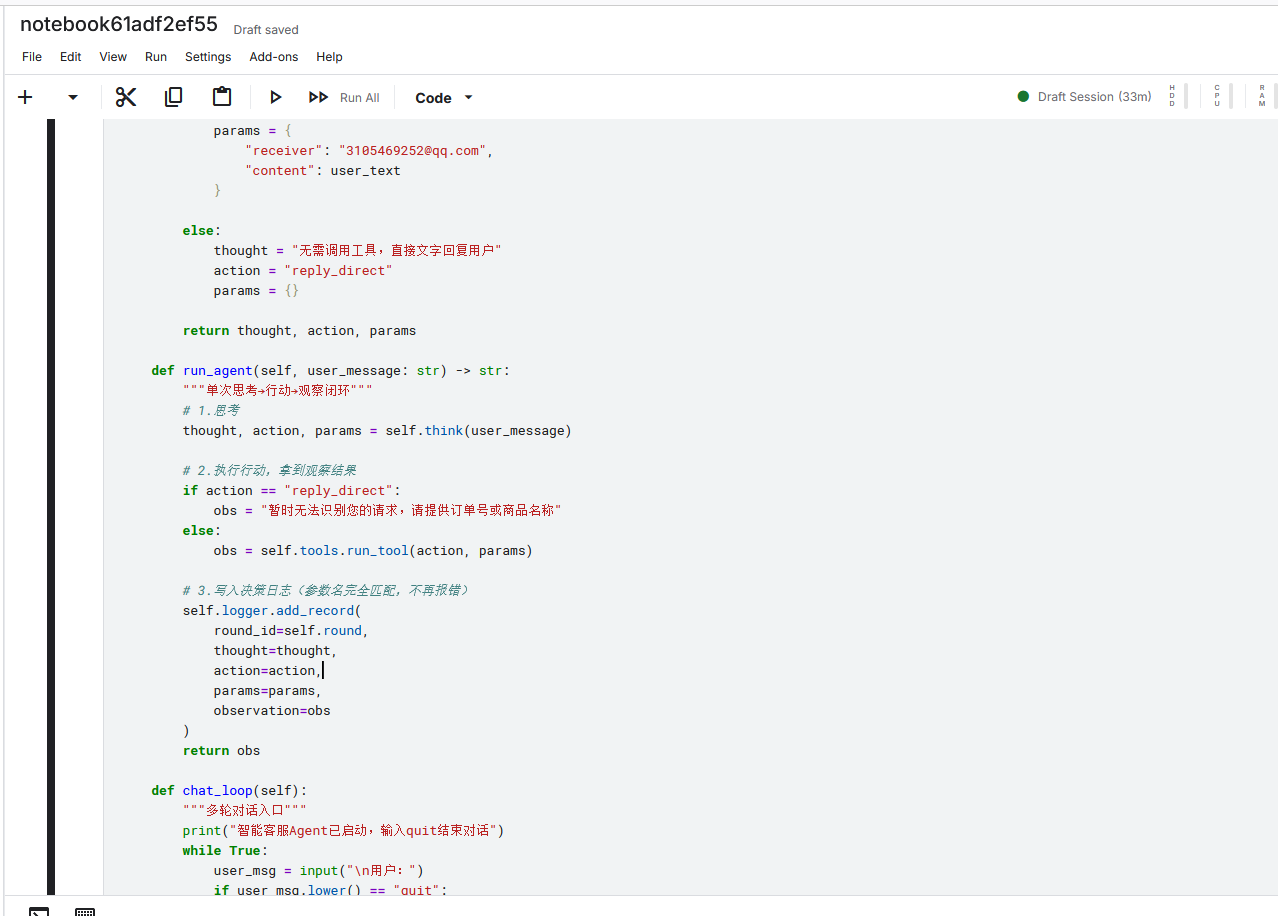Click the Run All button

[345, 97]
